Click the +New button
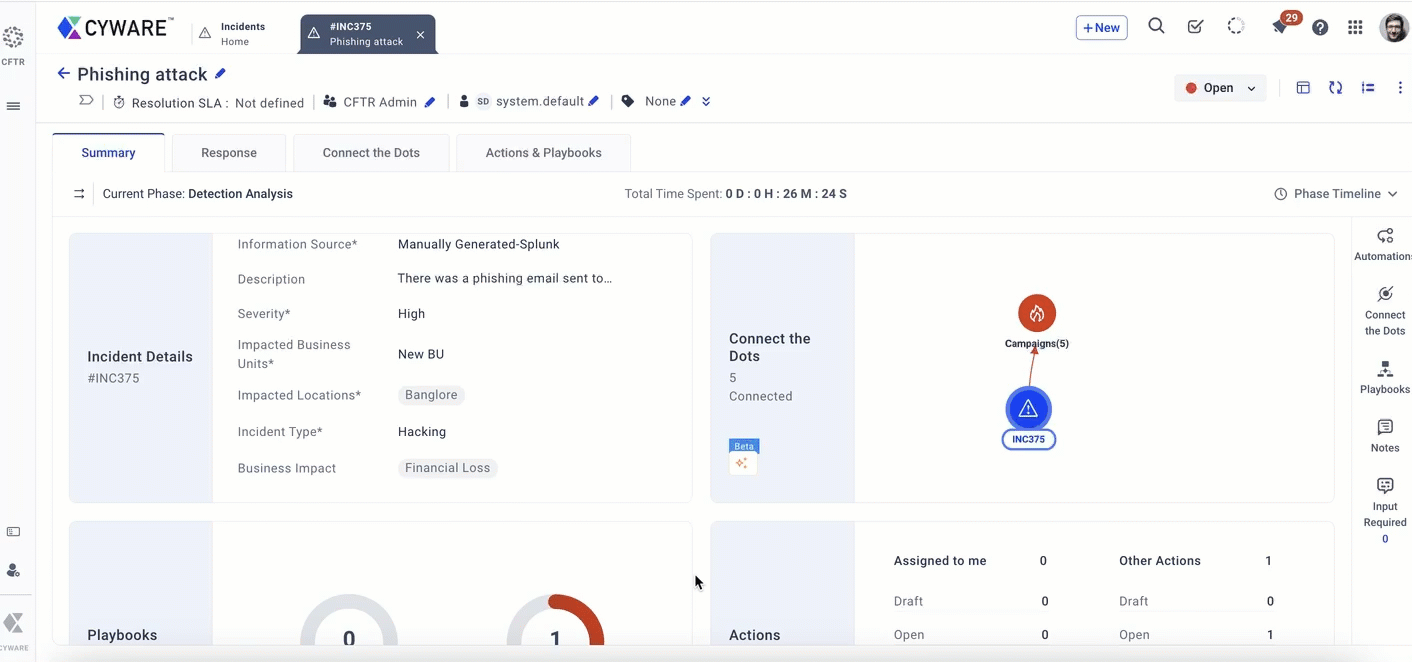1412x662 pixels. [x=1101, y=28]
